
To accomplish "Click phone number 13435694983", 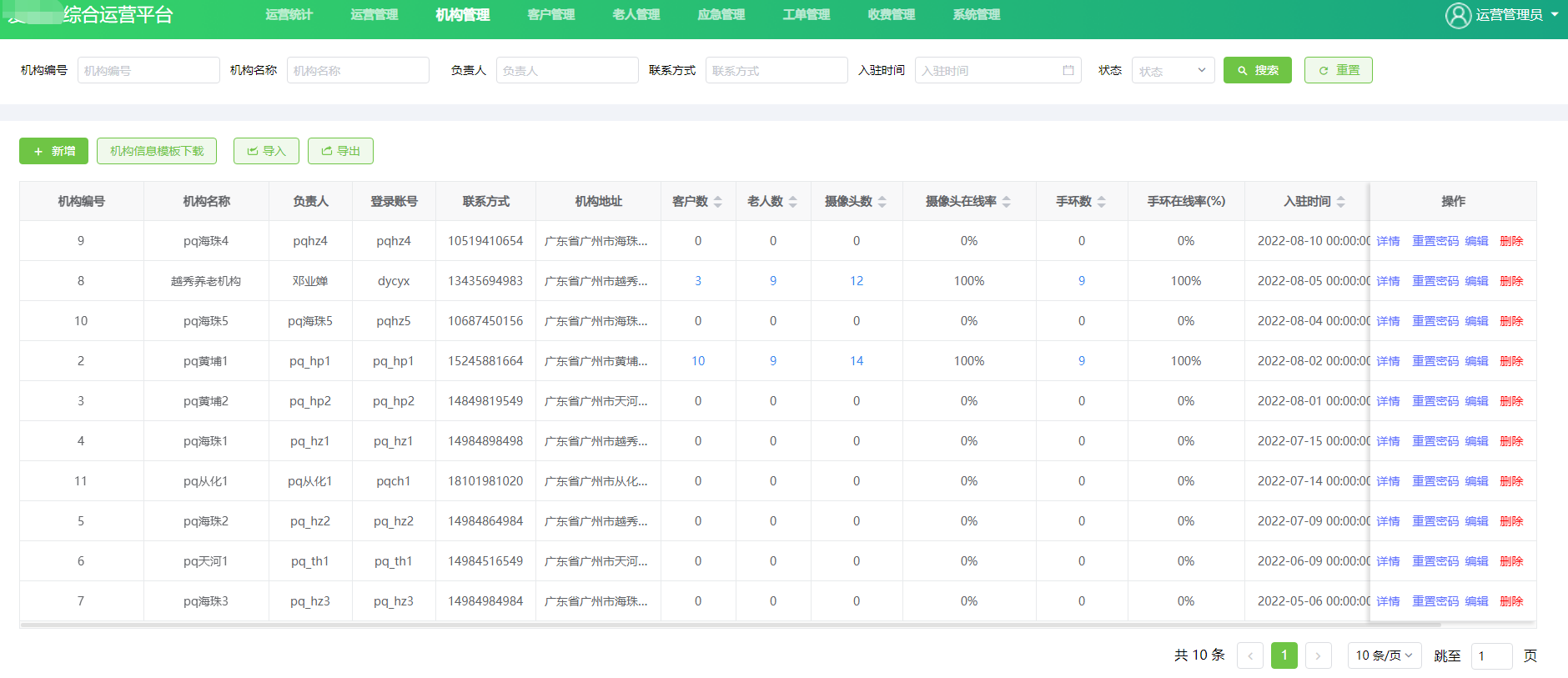I will 485,281.
